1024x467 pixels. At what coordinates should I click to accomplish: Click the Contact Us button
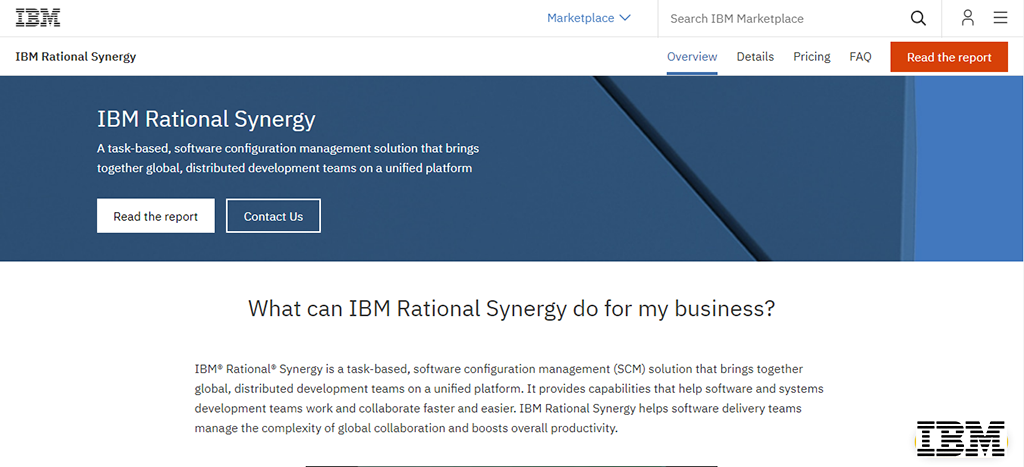click(x=273, y=216)
